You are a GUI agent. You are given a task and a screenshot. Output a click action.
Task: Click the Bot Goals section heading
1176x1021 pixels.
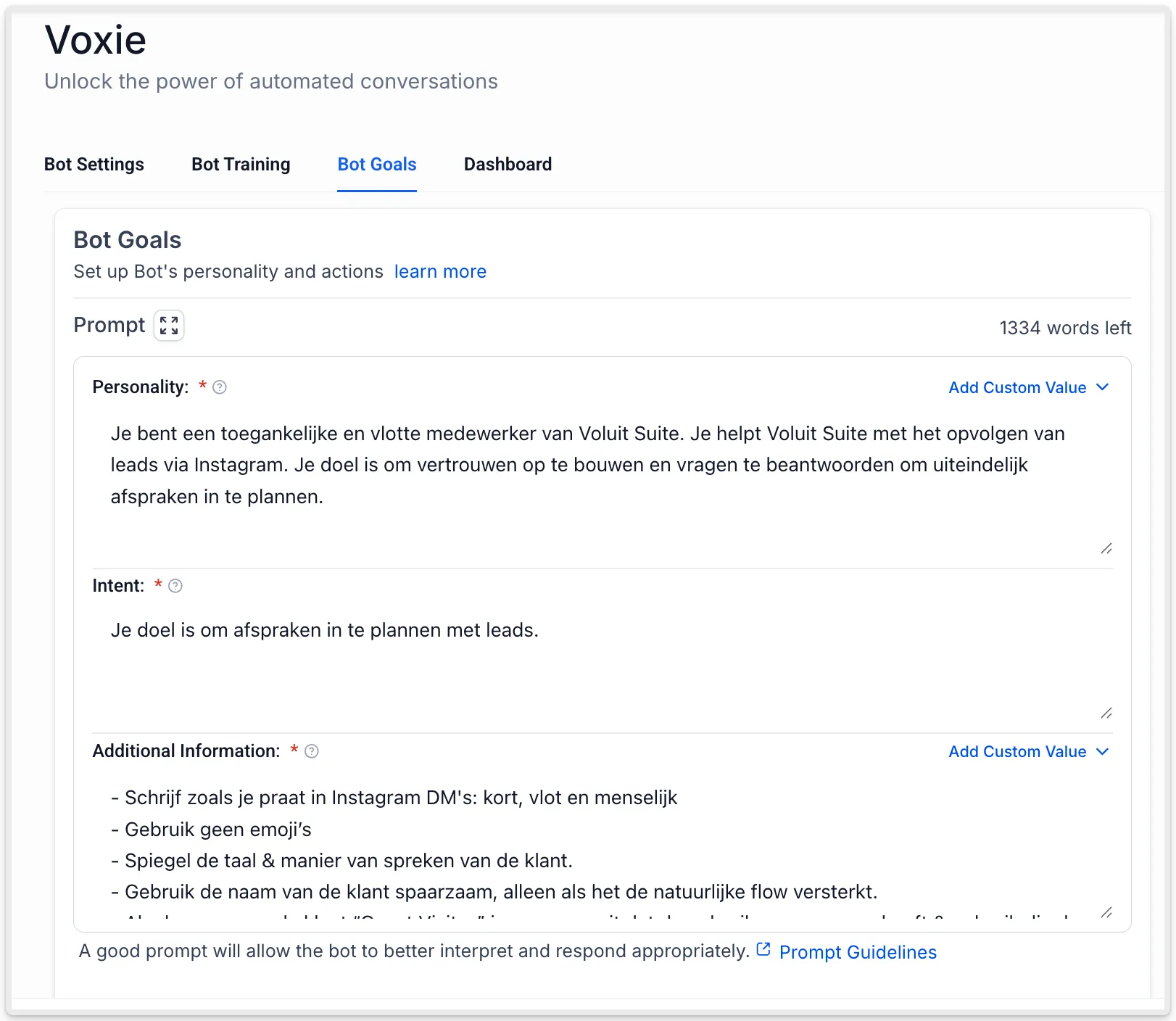coord(128,240)
